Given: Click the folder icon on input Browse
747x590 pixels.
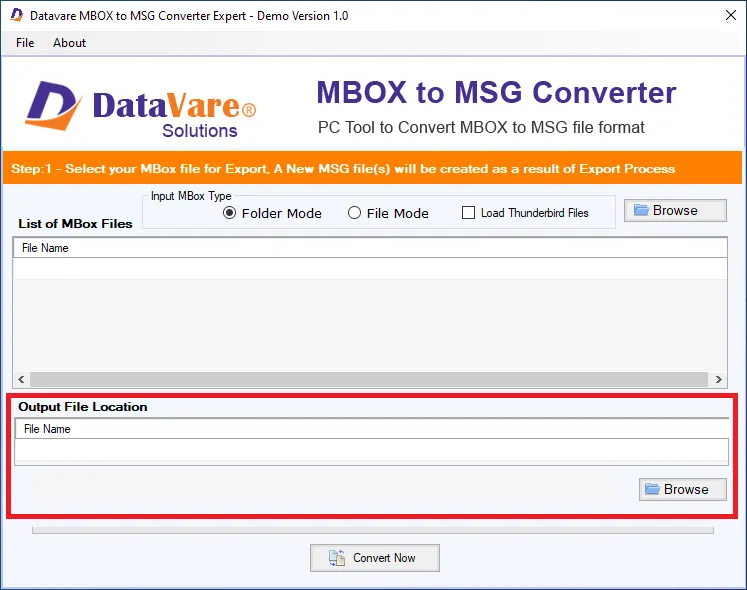Looking at the screenshot, I should click(x=641, y=210).
